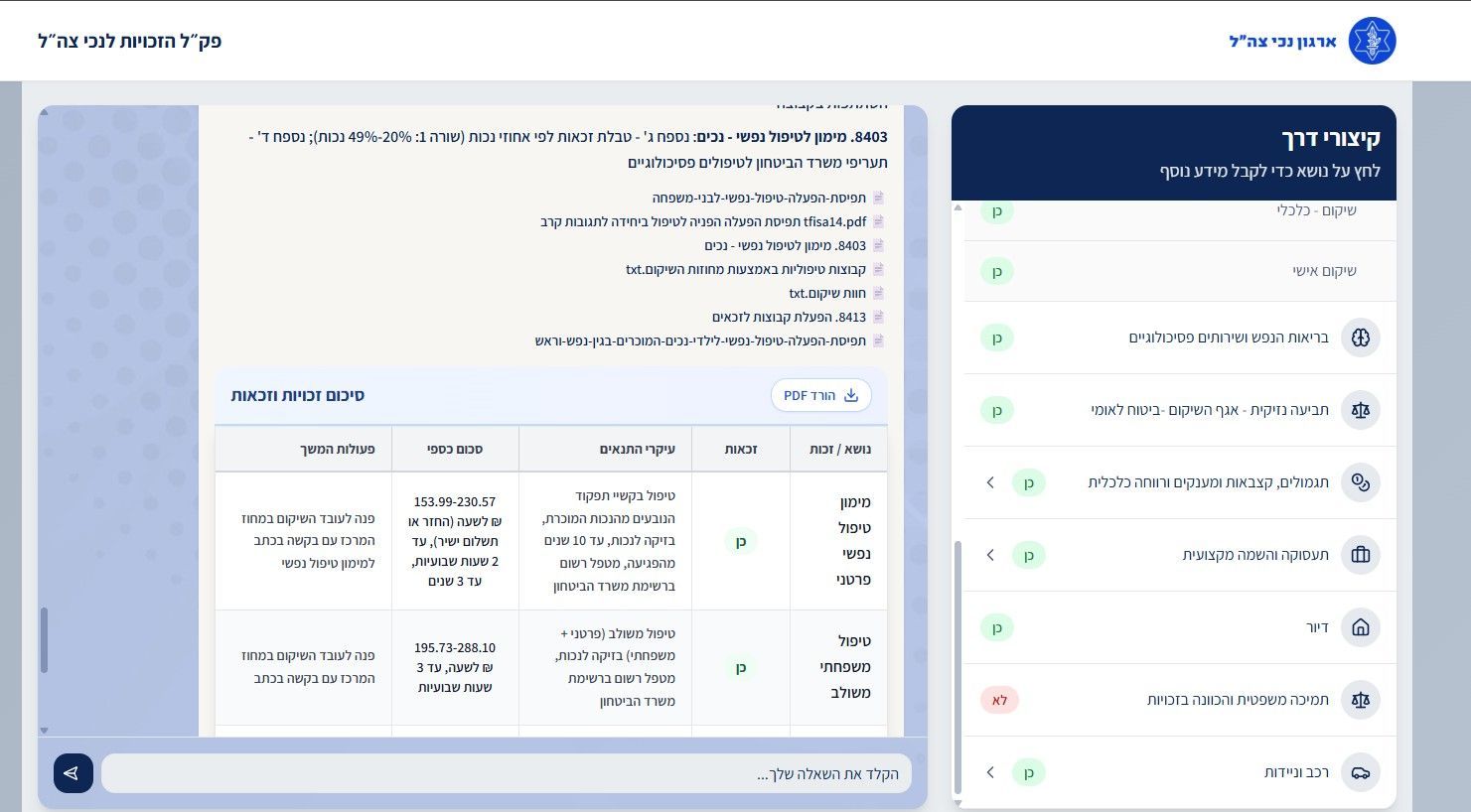
Task: Click the מימון טיפול נפשי פרטני cell
Action: [x=839, y=541]
